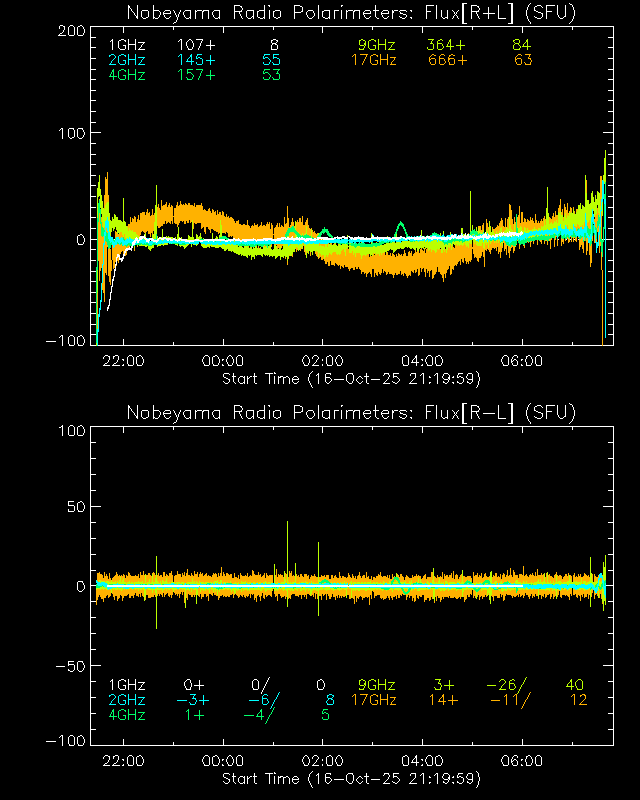Viewport: 640px width, 800px height.
Task: Select the 9GHz legend label in top plot
Action: 376,46
